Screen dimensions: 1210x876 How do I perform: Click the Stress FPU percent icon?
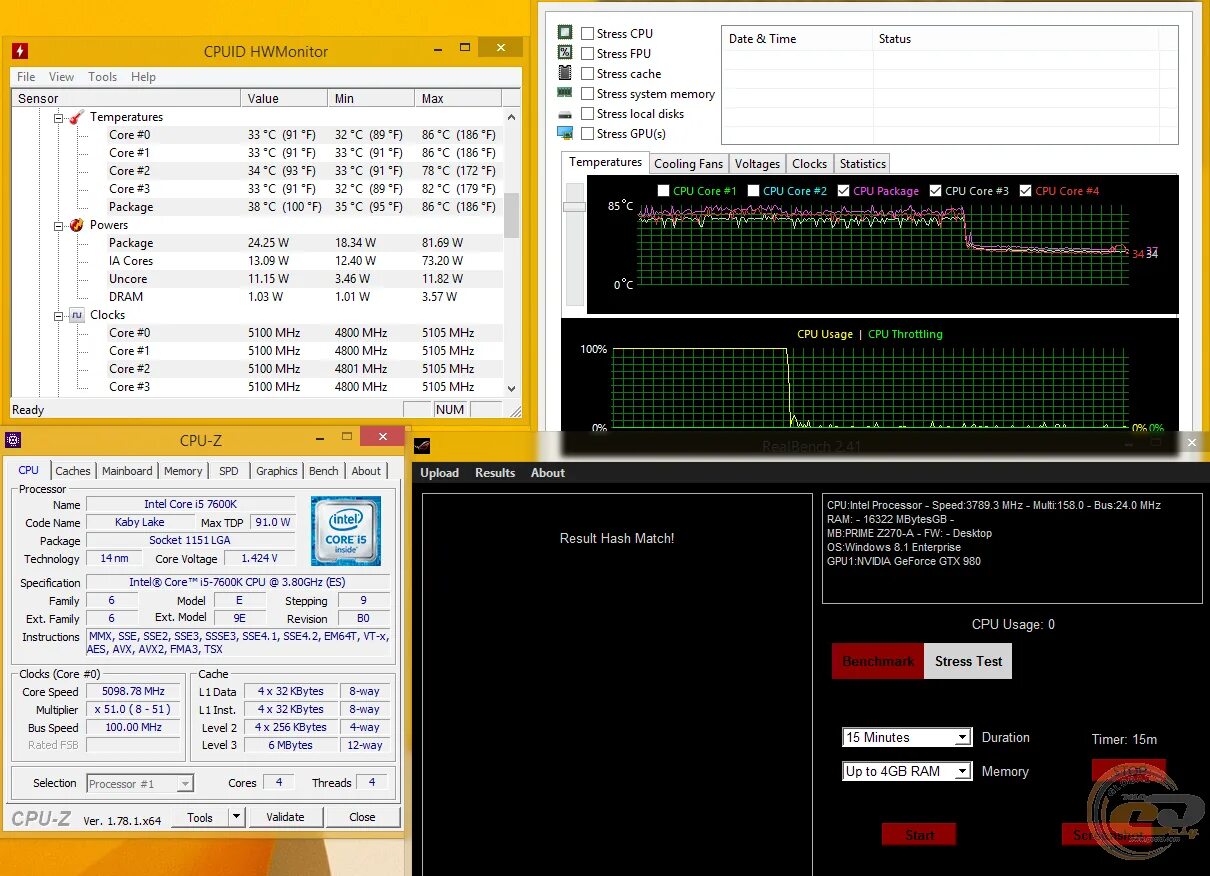(x=565, y=53)
